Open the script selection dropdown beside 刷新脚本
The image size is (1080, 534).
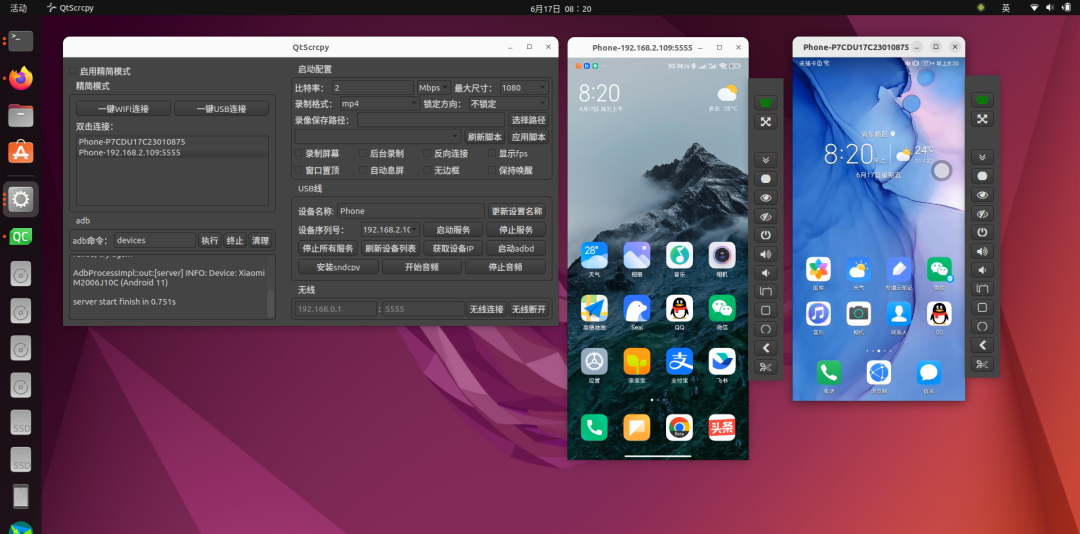377,136
